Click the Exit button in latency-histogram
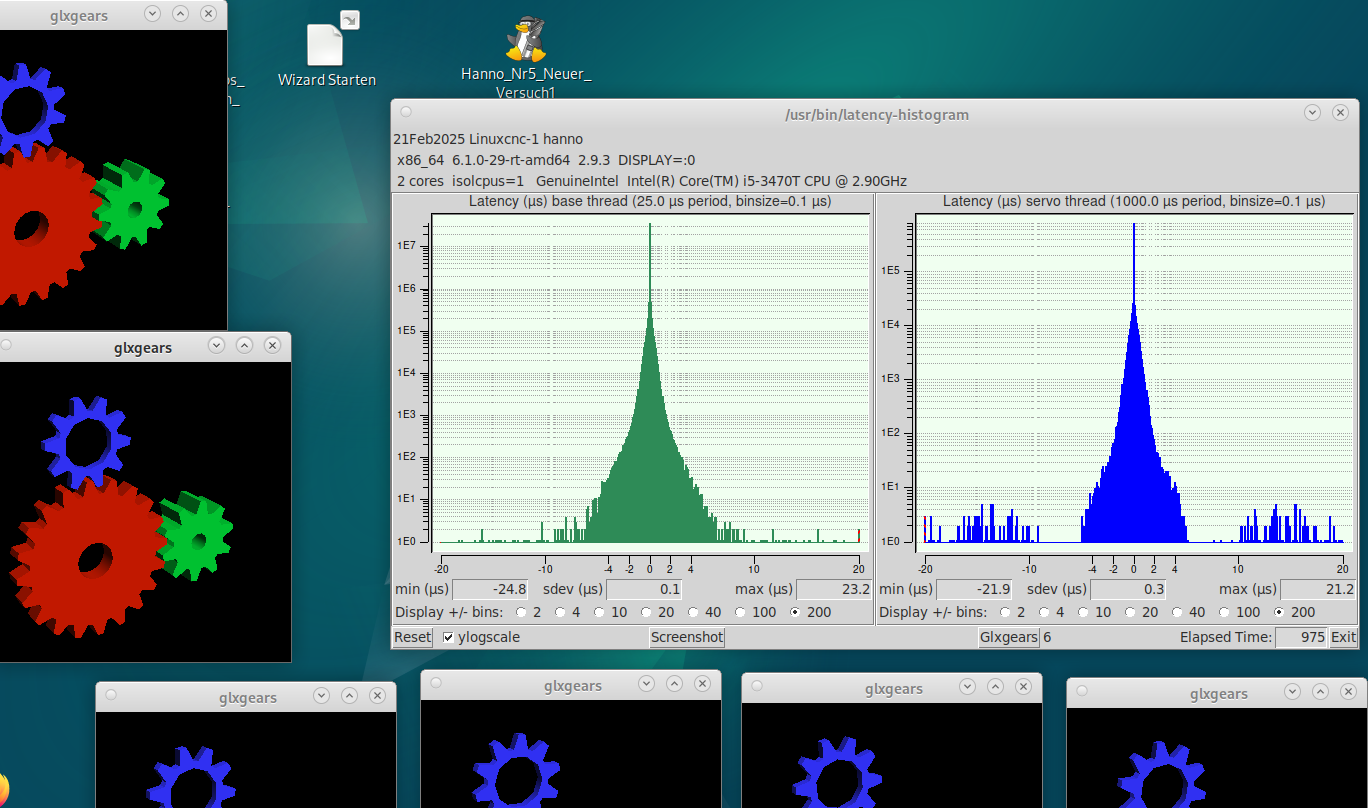1368x808 pixels. click(x=1343, y=637)
